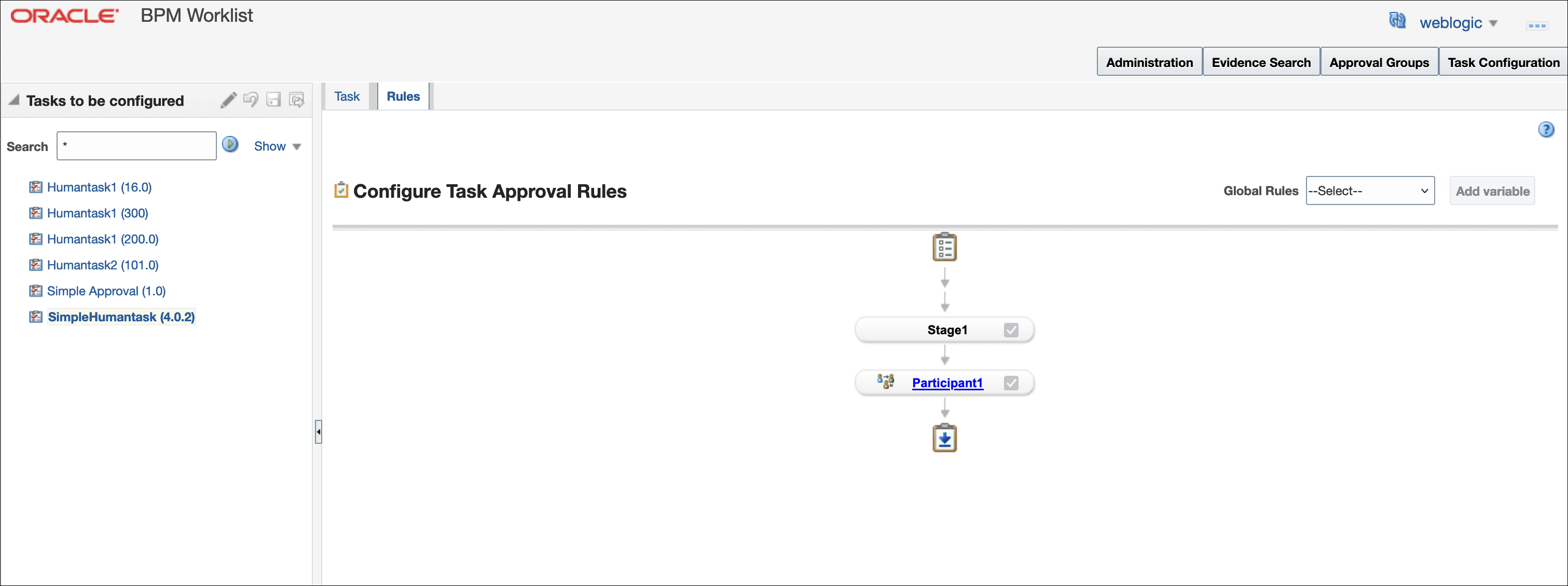This screenshot has width=1568, height=586.
Task: Switch to the Rules tab
Action: tap(404, 96)
